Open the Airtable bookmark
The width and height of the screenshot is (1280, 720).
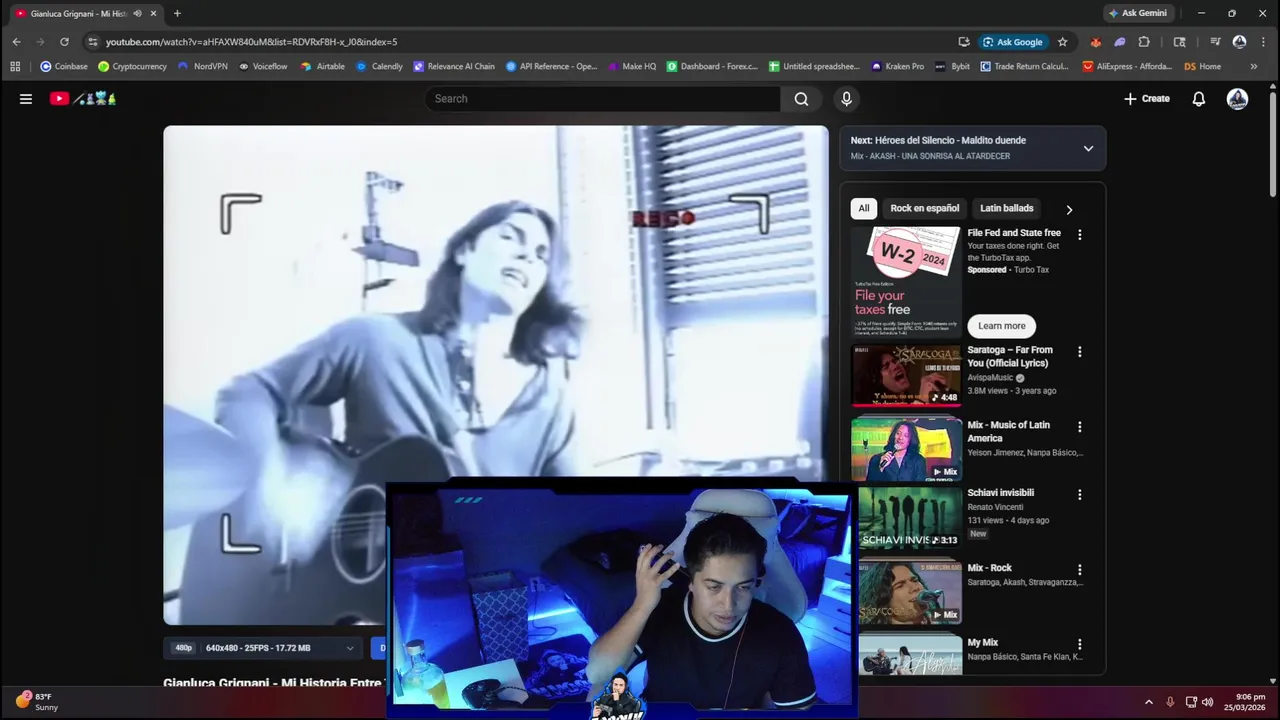[322, 66]
